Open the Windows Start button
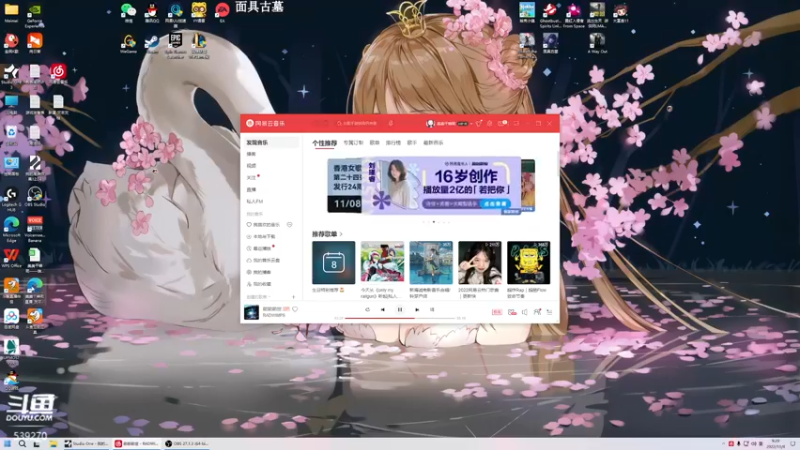The width and height of the screenshot is (800, 450). 7,444
